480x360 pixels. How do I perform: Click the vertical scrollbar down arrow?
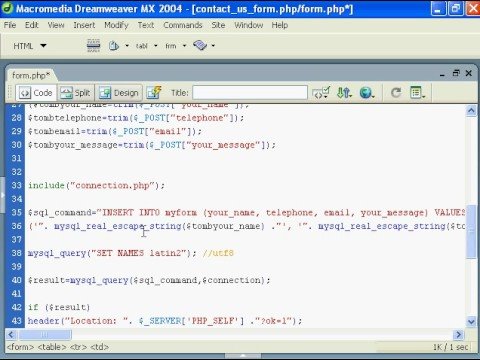(x=471, y=321)
